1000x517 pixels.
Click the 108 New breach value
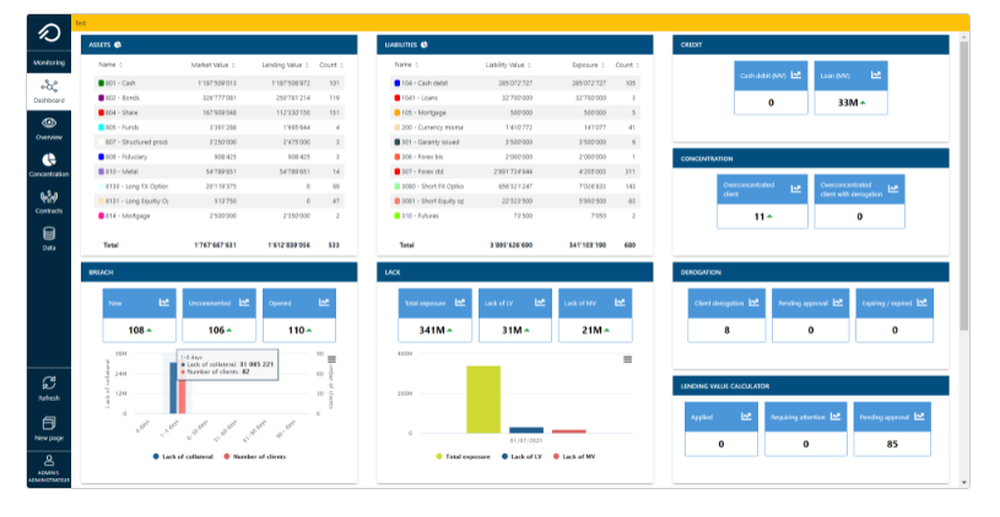pyautogui.click(x=136, y=330)
